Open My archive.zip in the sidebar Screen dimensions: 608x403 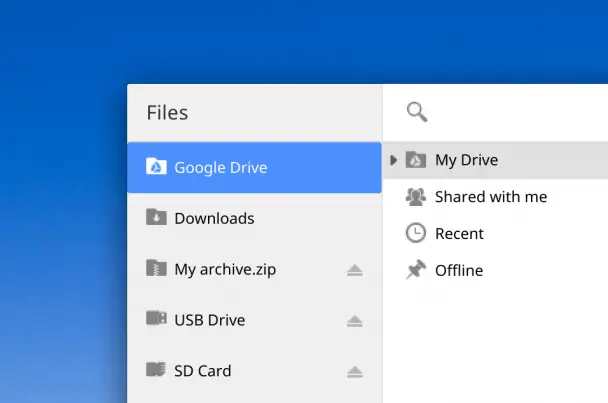(254, 269)
